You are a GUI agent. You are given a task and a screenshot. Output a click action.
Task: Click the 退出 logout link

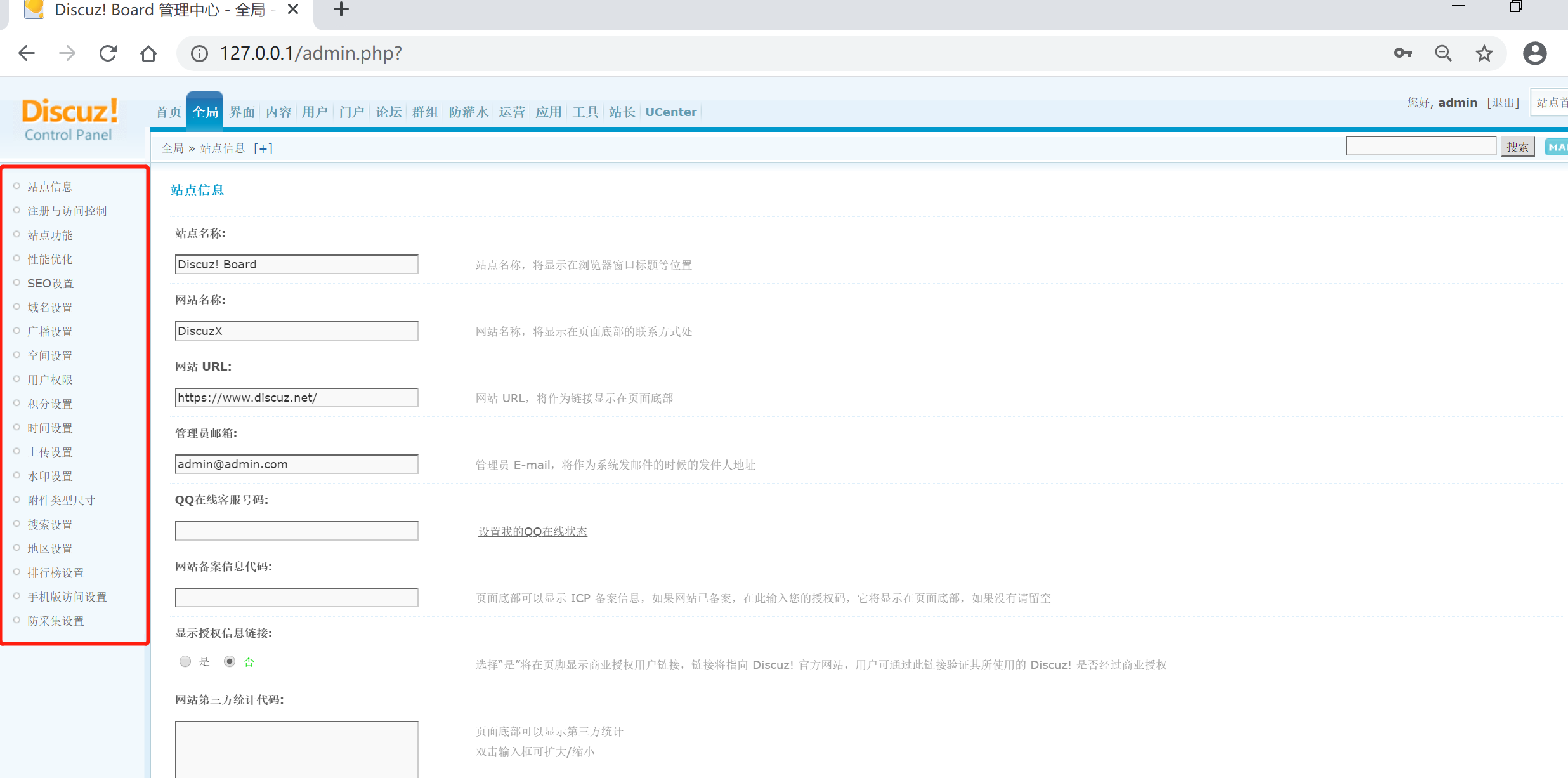click(x=1503, y=103)
